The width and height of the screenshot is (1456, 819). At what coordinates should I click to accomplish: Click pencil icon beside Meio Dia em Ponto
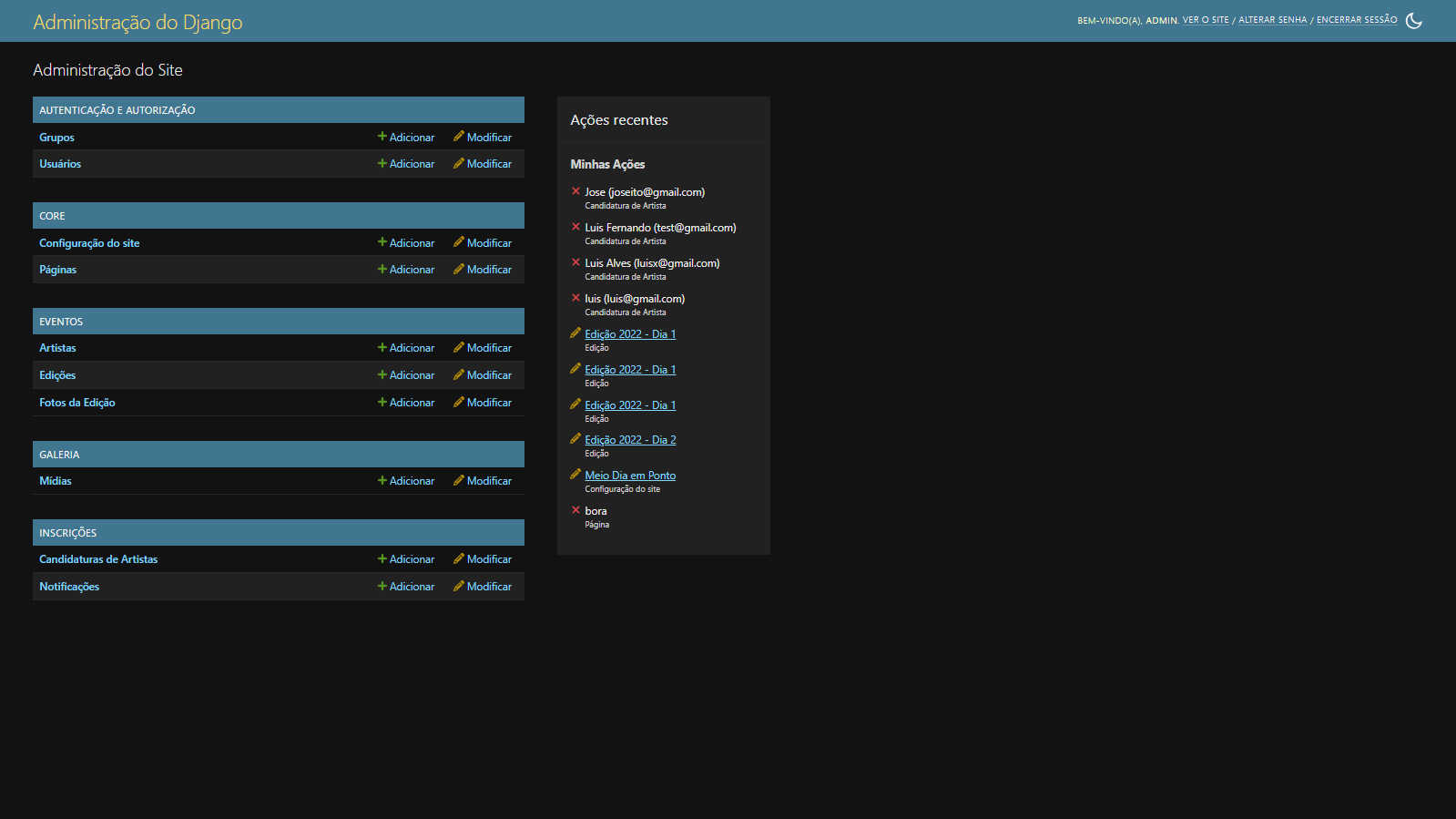[x=575, y=475]
